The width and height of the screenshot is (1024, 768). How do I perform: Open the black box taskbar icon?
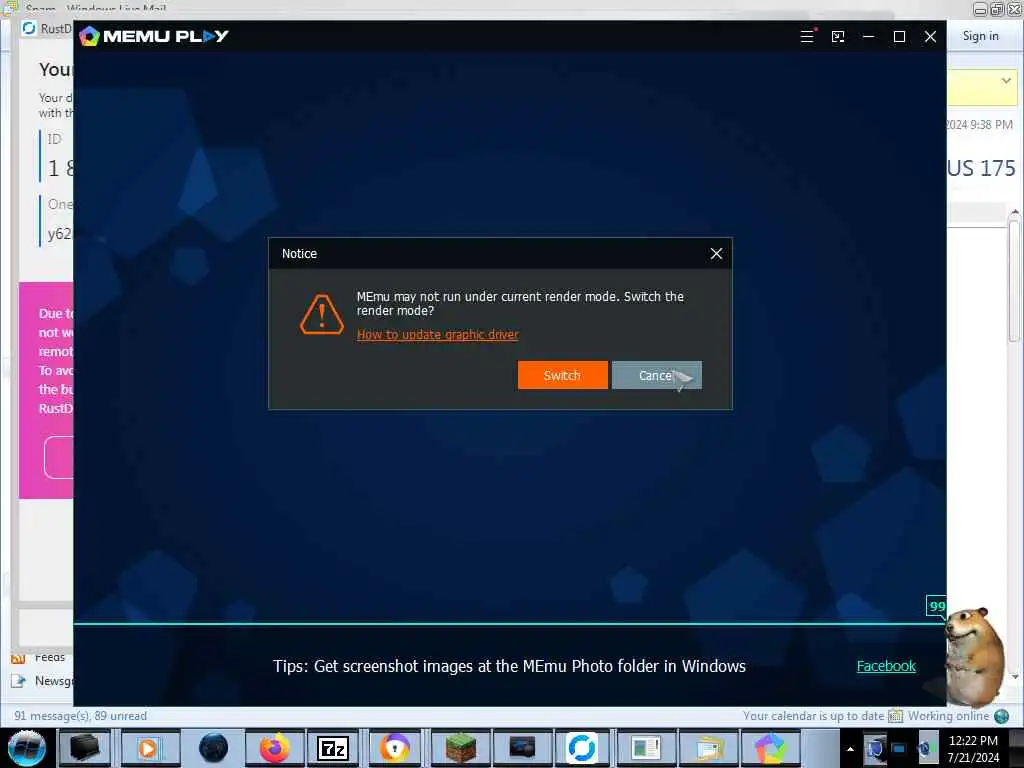(85, 748)
